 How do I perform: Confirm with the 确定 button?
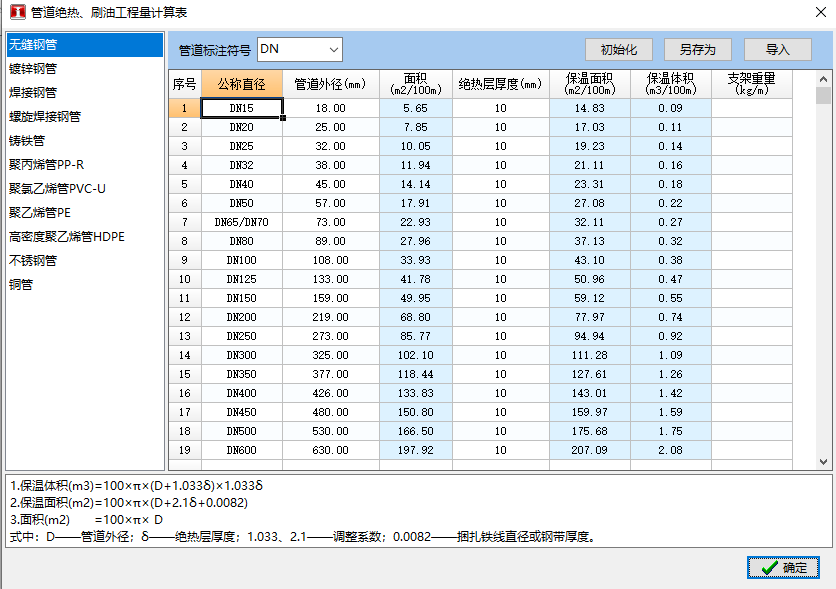tap(783, 567)
